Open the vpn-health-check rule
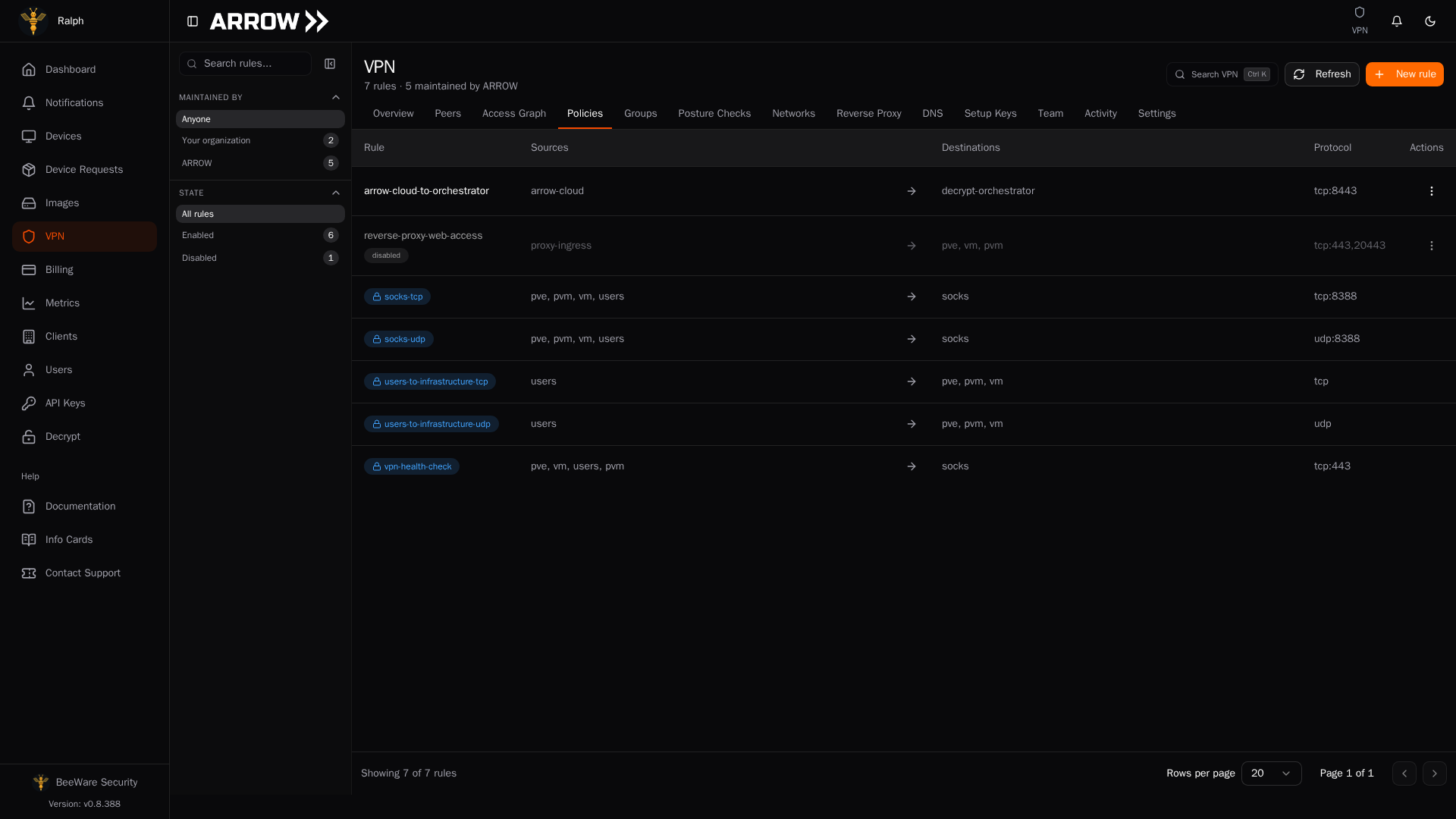The image size is (1456, 819). 412,466
